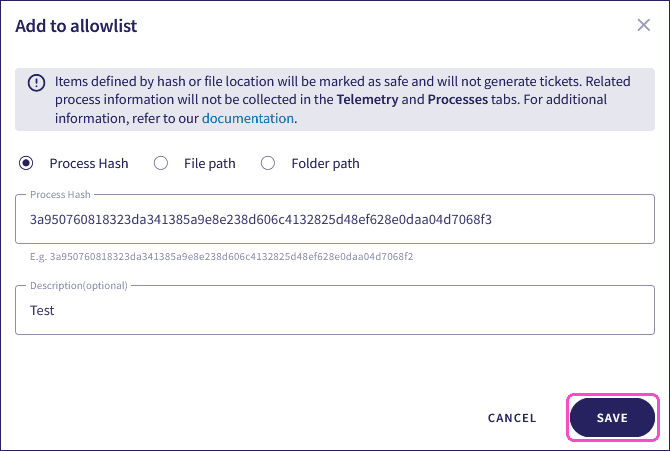The height and width of the screenshot is (451, 670).
Task: Click the example hash hint text
Action: pyautogui.click(x=221, y=257)
